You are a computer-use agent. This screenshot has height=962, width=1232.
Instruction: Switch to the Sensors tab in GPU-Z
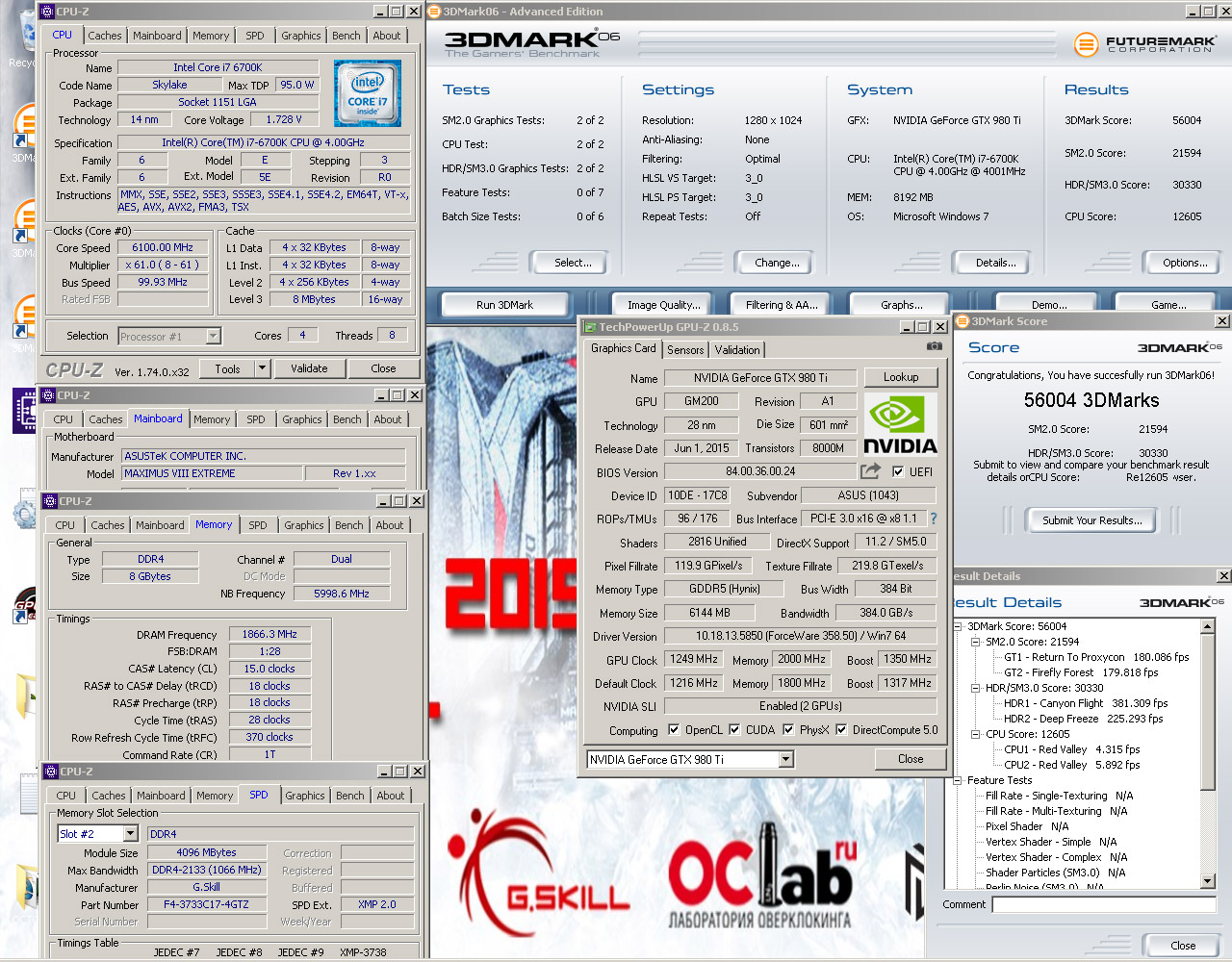coord(685,350)
